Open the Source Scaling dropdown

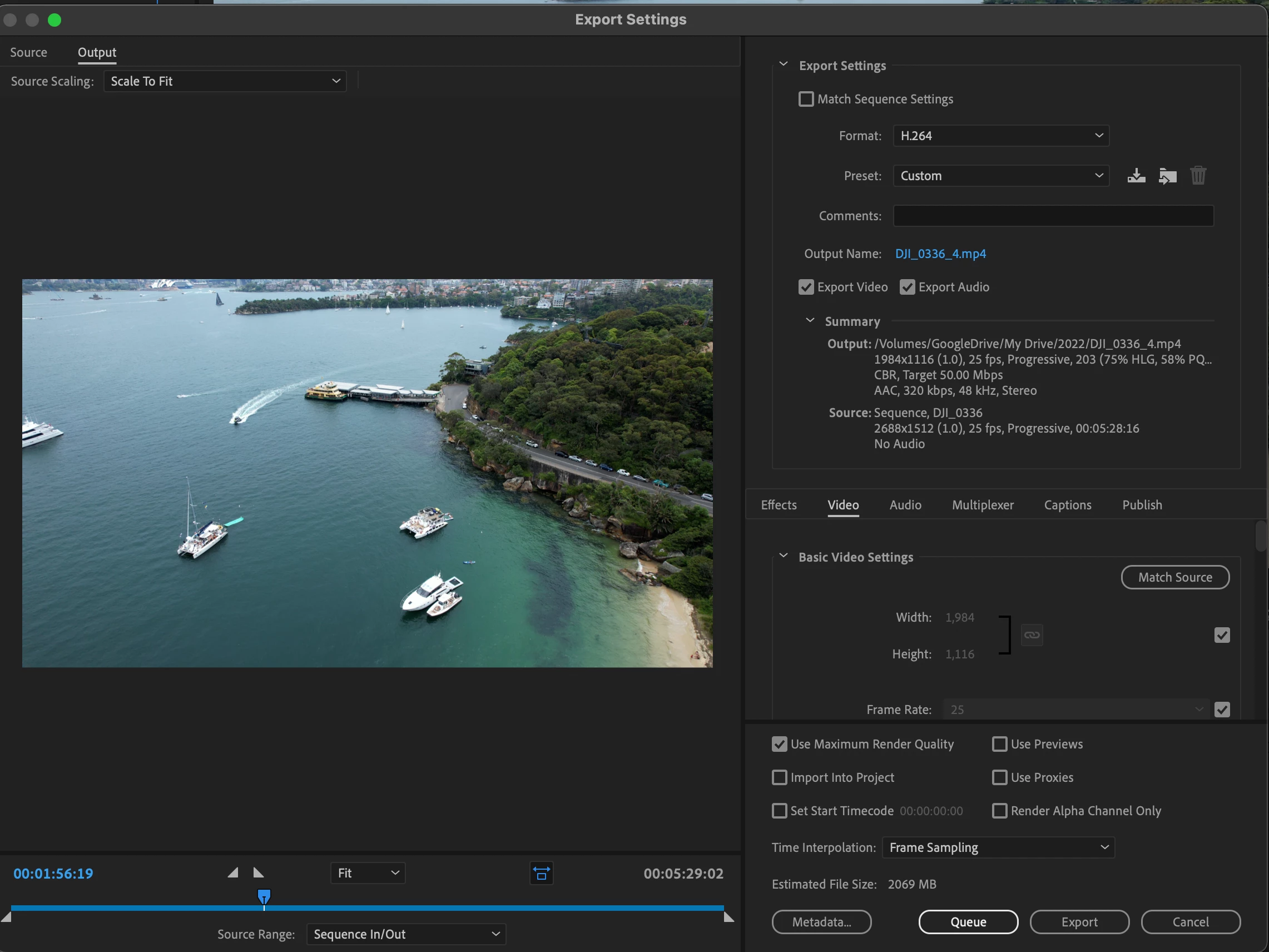point(225,82)
